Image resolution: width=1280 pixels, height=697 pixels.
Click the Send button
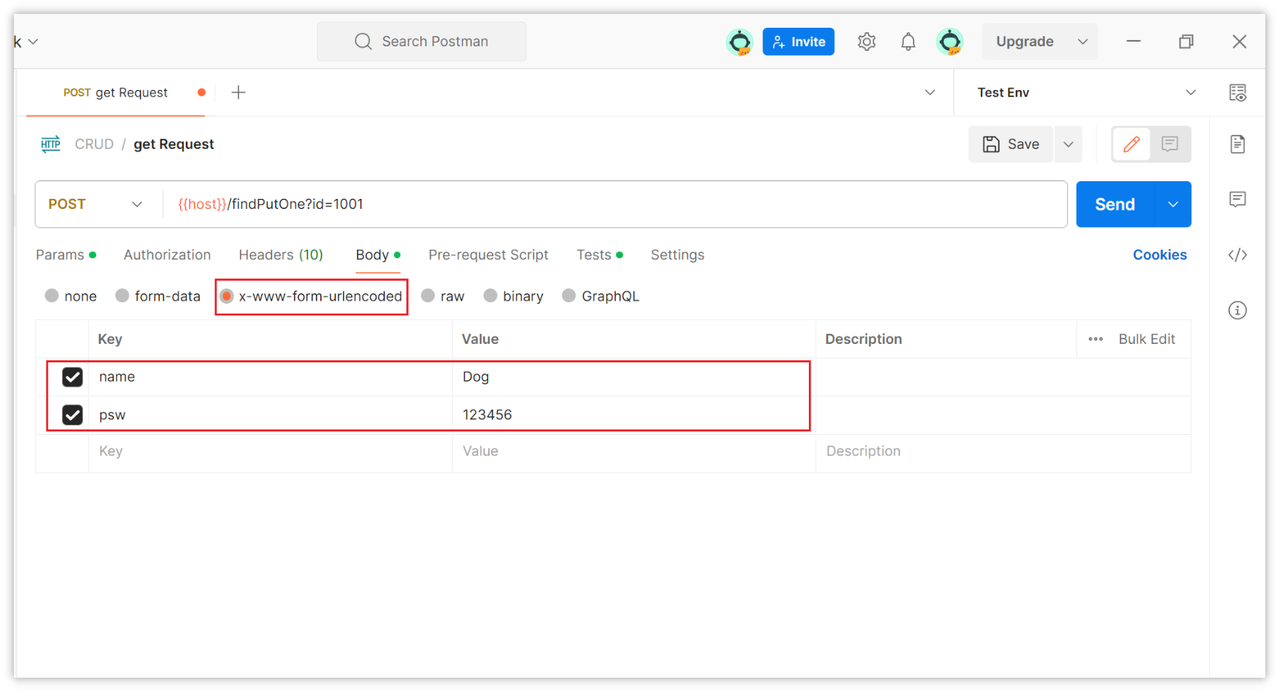[1115, 204]
